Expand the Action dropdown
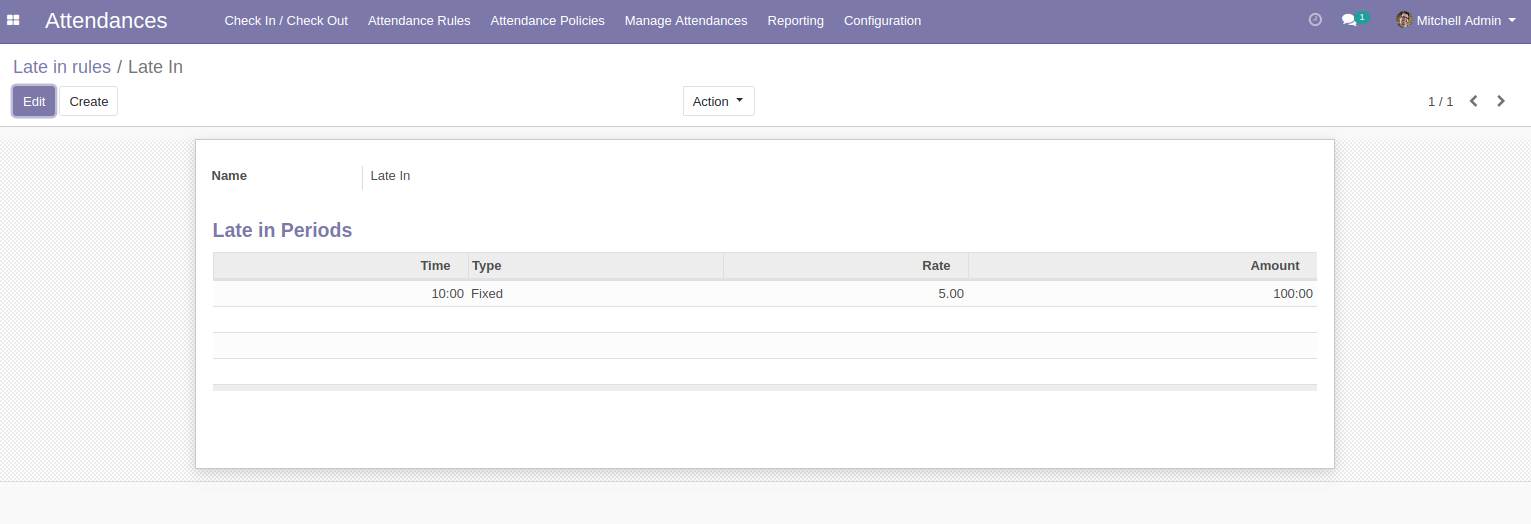 (x=718, y=101)
